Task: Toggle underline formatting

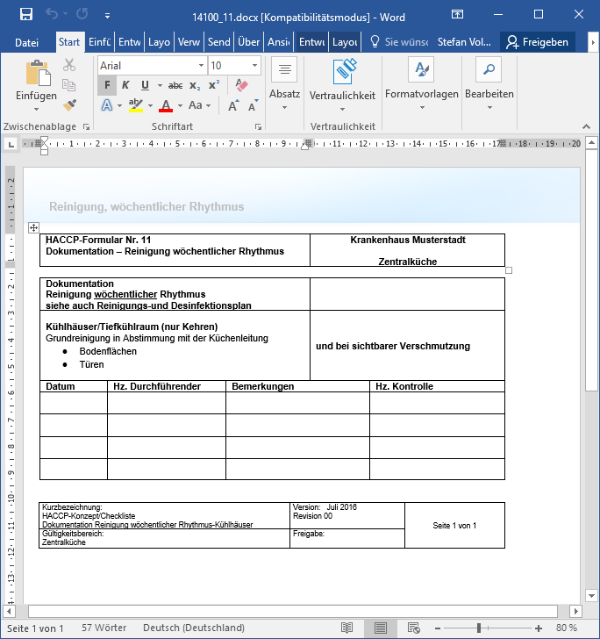Action: [x=145, y=85]
